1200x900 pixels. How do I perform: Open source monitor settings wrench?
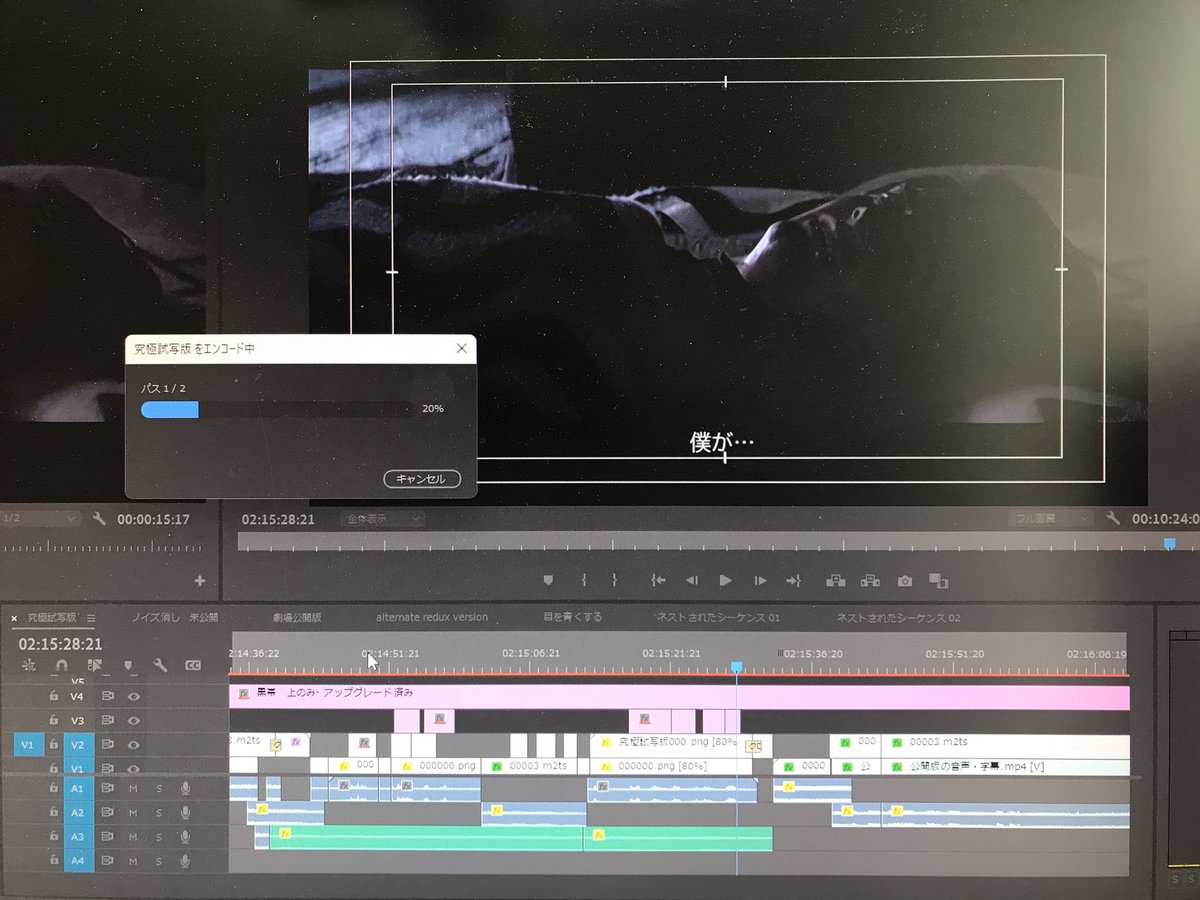pyautogui.click(x=99, y=519)
